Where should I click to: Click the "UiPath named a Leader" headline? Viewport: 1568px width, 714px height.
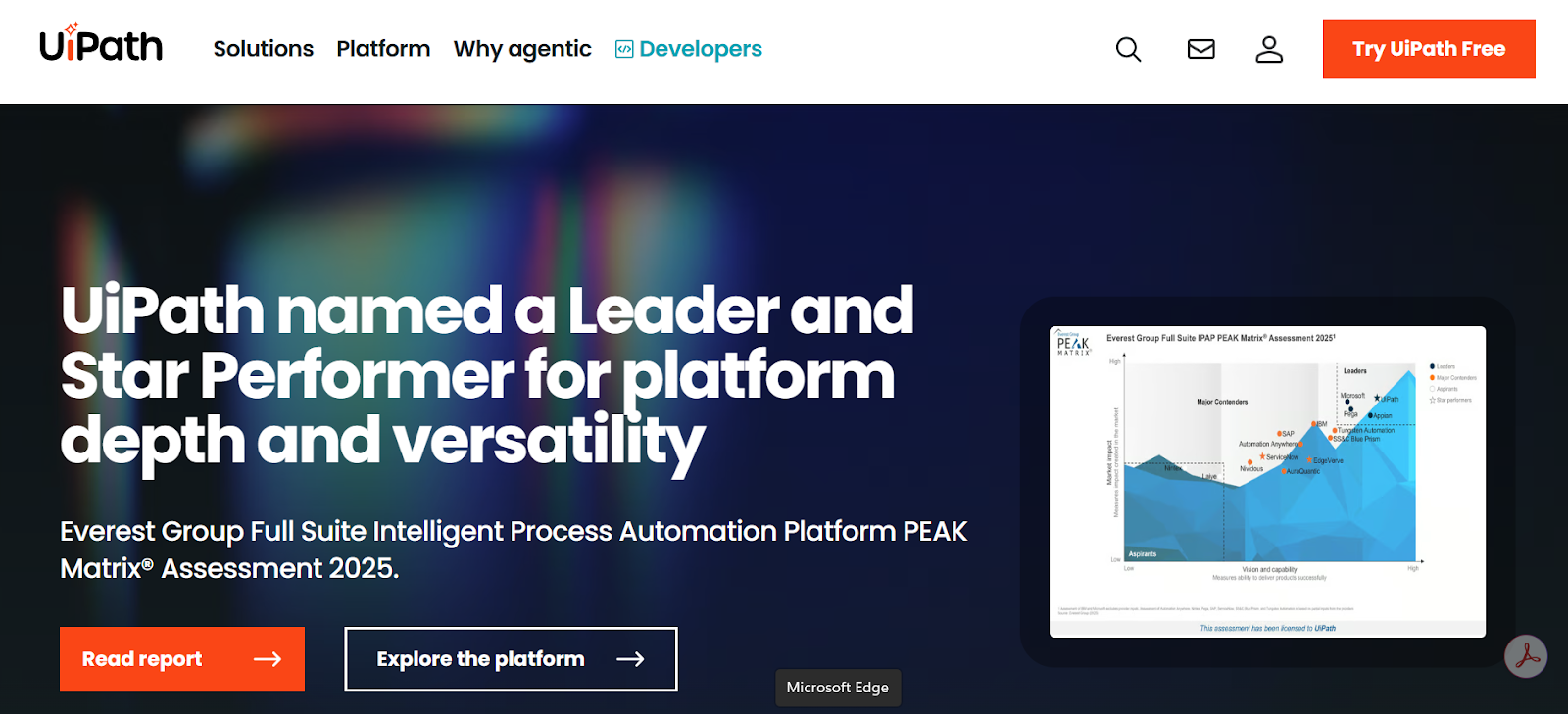(x=487, y=375)
